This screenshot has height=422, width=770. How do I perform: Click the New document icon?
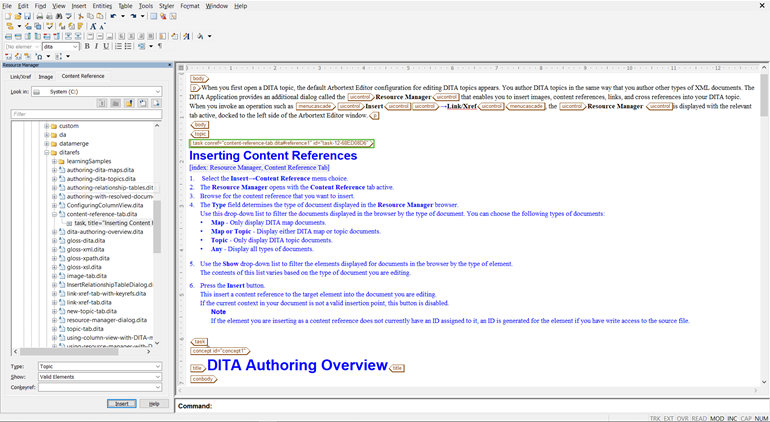[x=8, y=16]
